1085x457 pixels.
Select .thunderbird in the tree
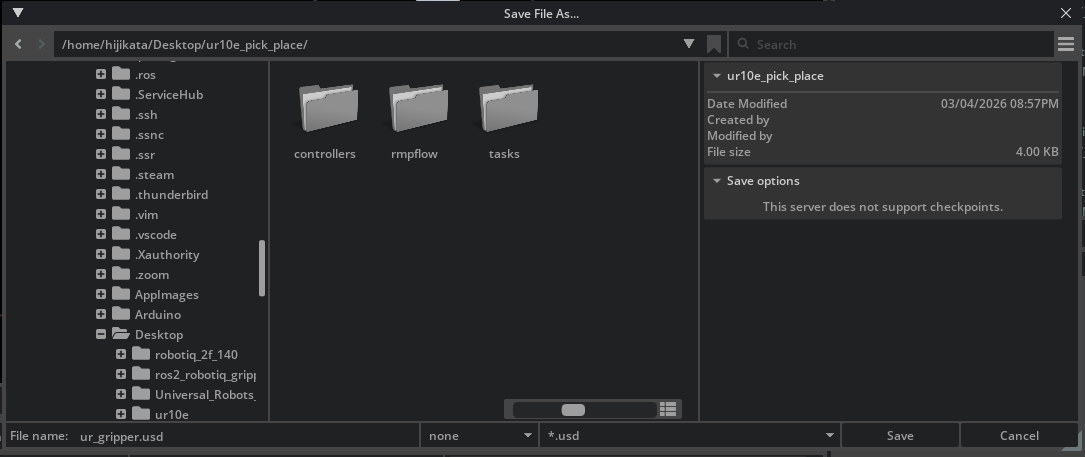(171, 195)
